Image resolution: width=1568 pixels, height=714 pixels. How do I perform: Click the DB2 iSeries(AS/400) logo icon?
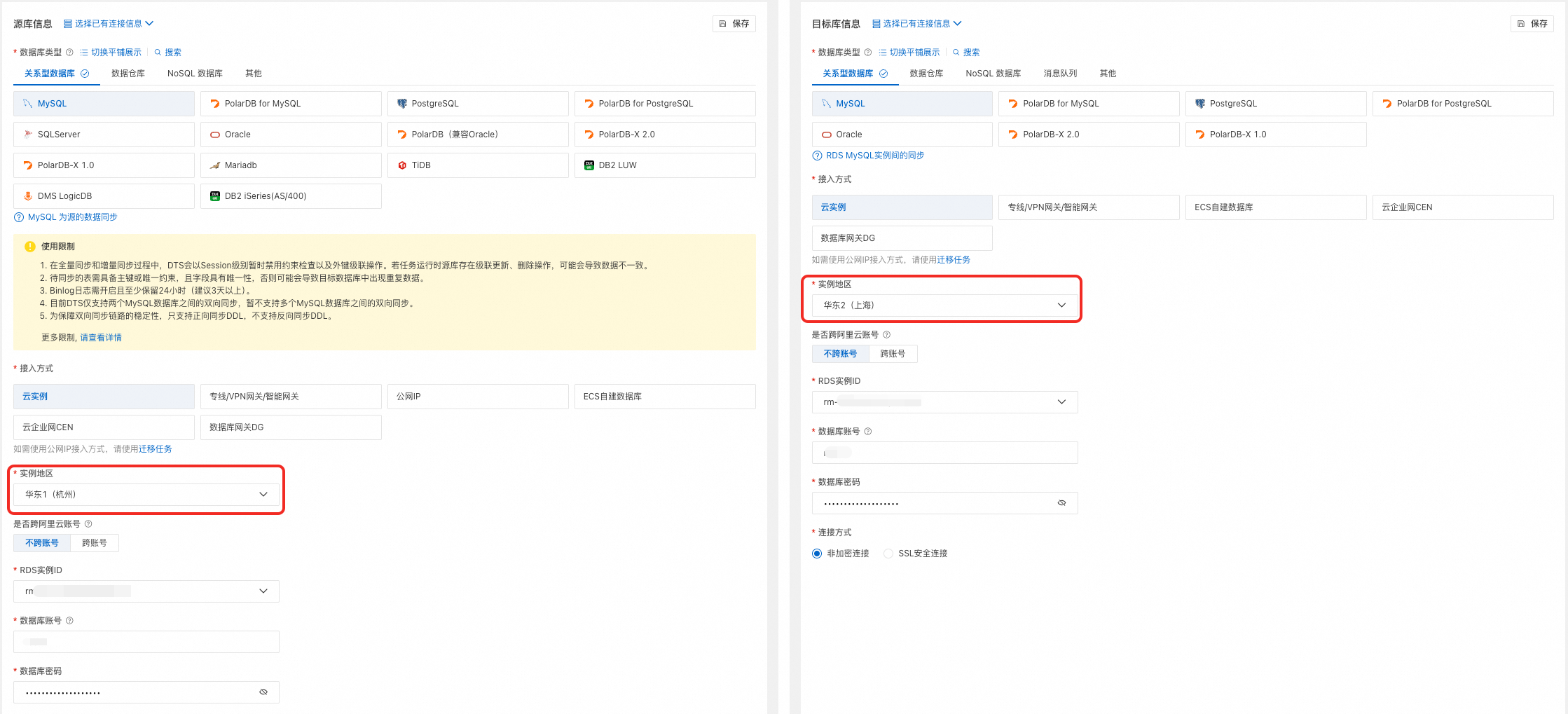[215, 196]
